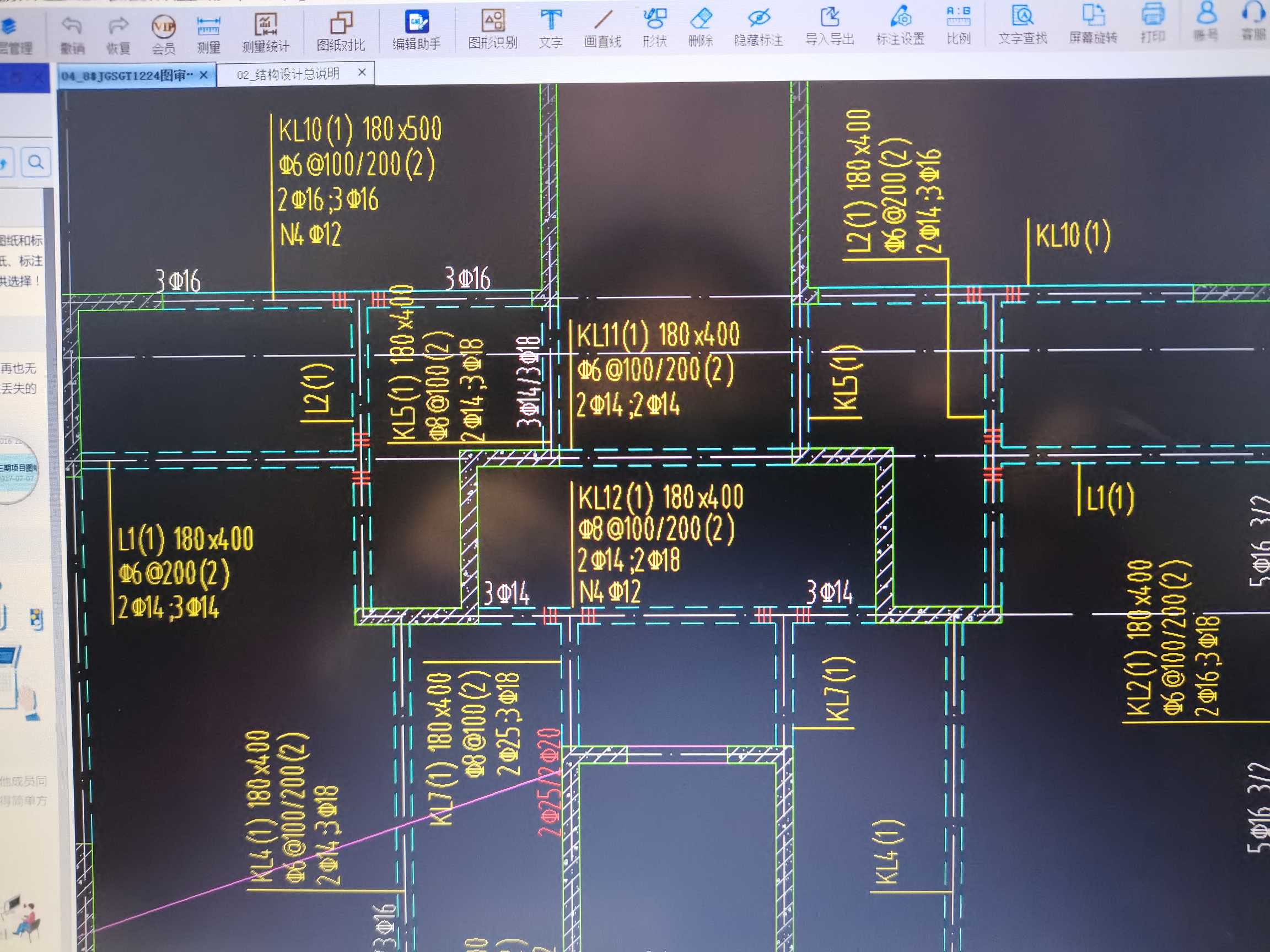Open 测量统计 measurement statistics
The width and height of the screenshot is (1270, 952).
pos(265,34)
